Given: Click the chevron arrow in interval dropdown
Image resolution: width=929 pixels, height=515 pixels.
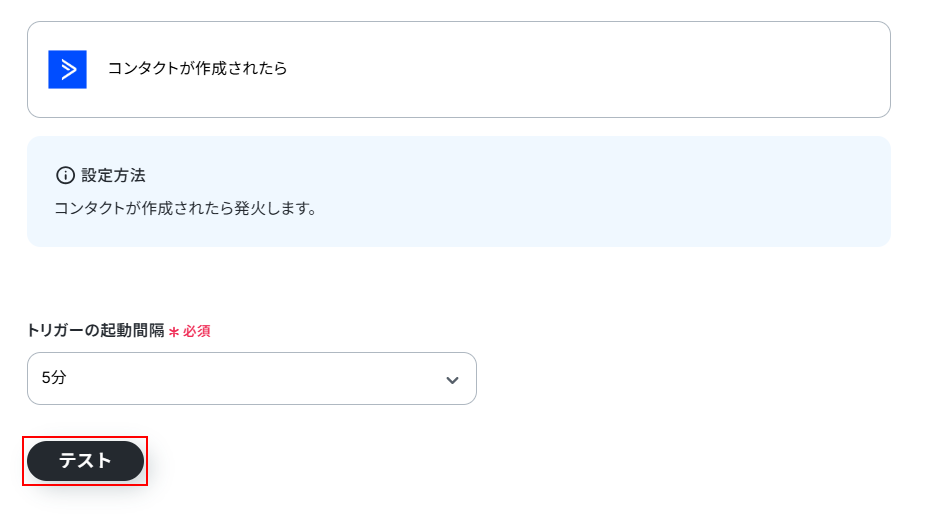Looking at the screenshot, I should [x=452, y=380].
